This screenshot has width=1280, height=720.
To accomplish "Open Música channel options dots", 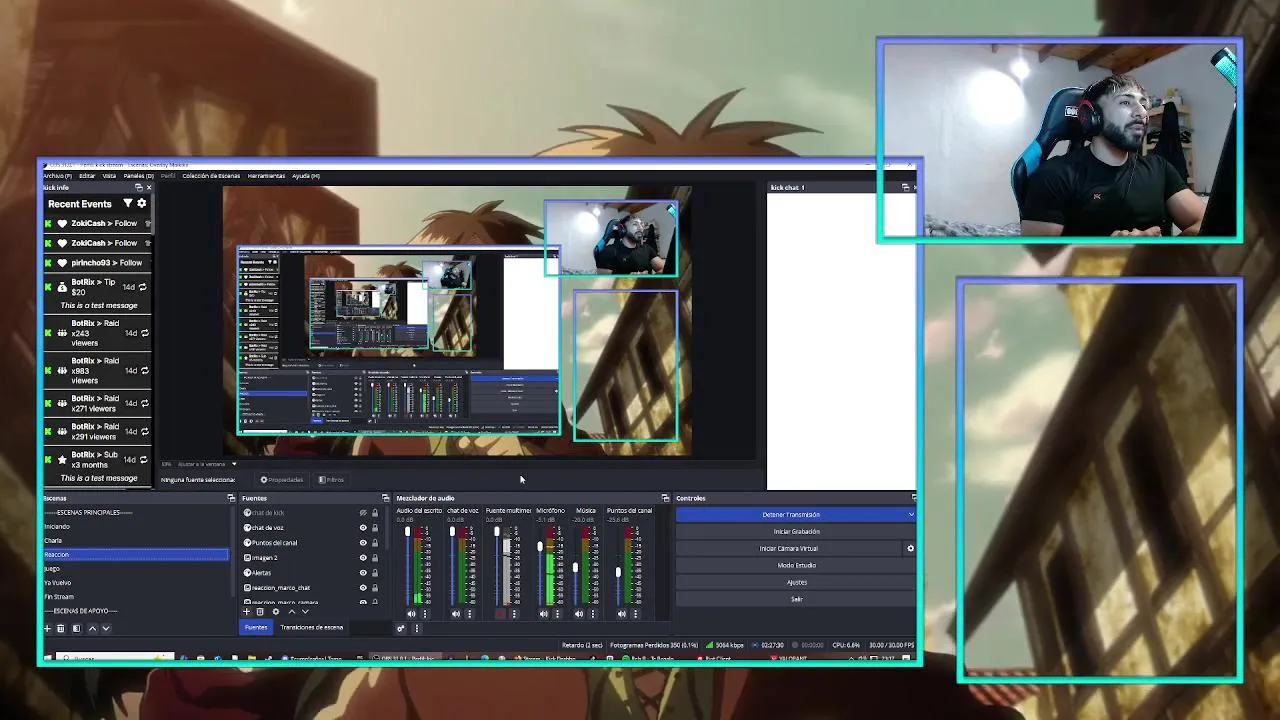I will tap(592, 614).
